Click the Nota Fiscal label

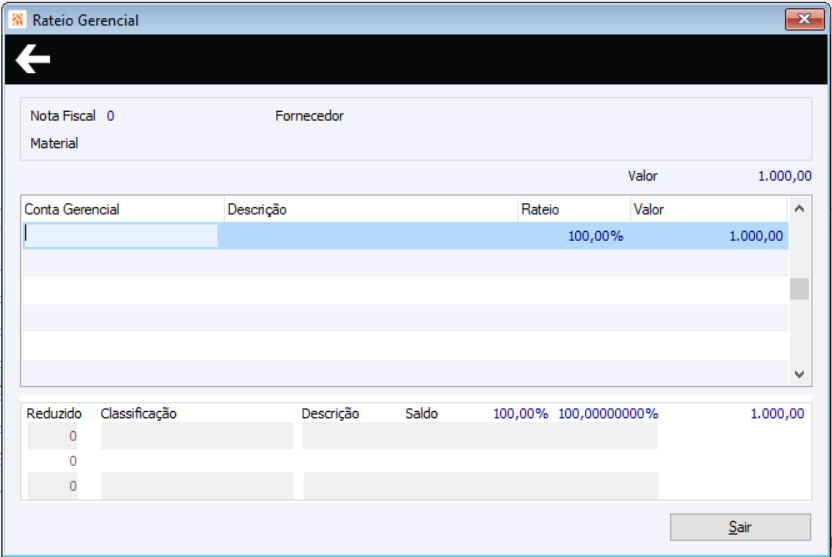click(63, 116)
